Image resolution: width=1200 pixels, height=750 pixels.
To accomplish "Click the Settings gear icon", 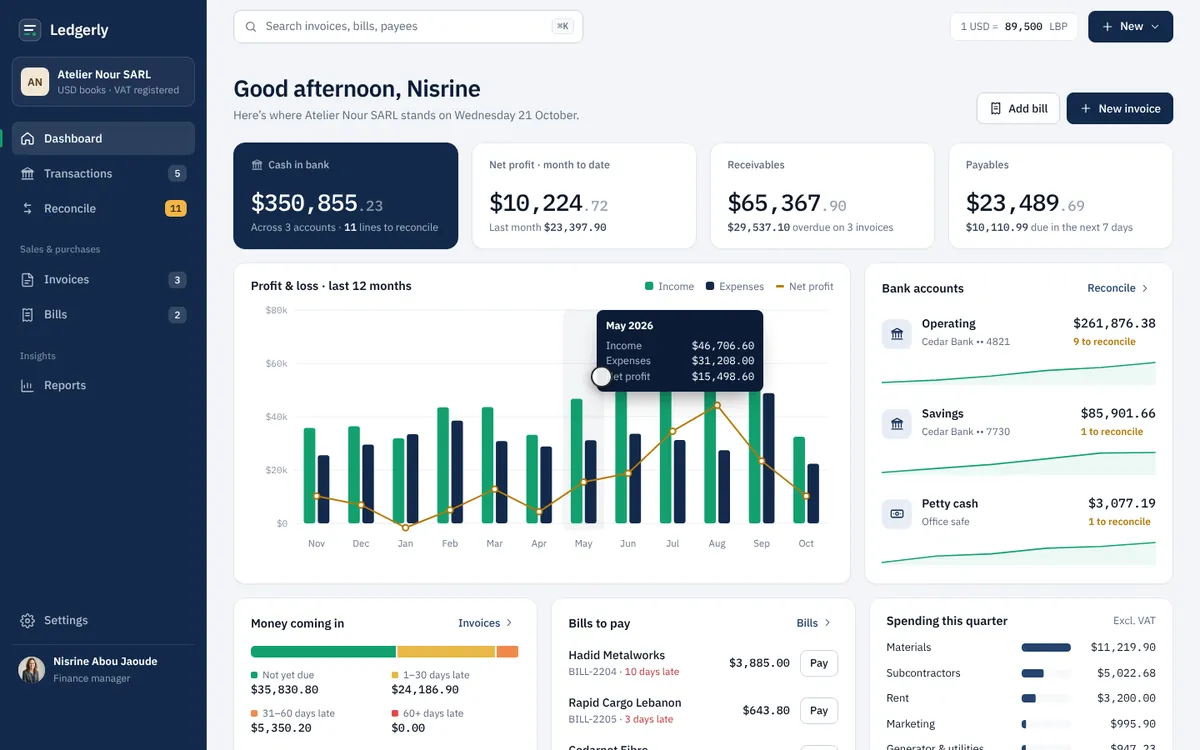I will pyautogui.click(x=28, y=621).
